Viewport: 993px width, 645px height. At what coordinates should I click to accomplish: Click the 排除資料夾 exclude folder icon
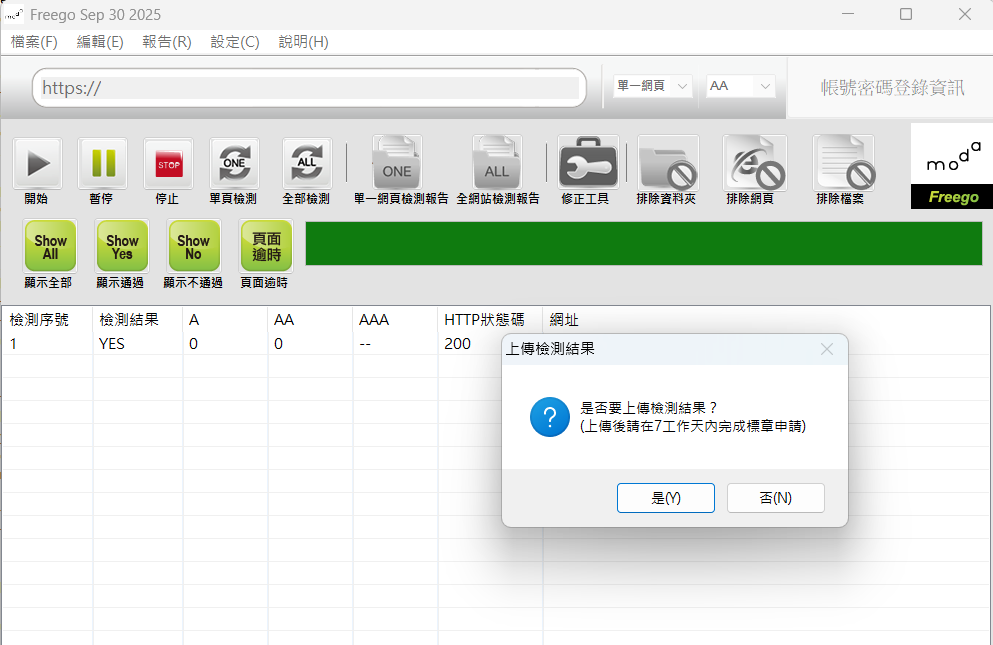[x=669, y=163]
